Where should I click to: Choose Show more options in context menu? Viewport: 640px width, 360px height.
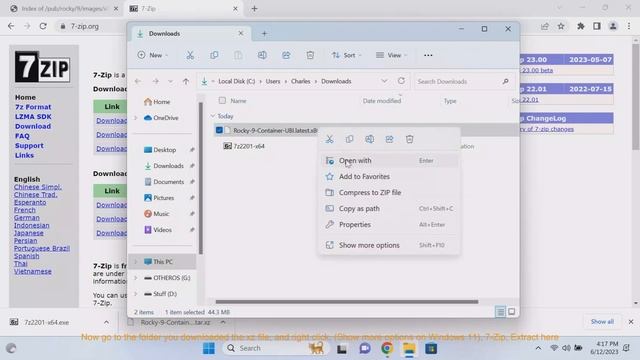(389, 245)
